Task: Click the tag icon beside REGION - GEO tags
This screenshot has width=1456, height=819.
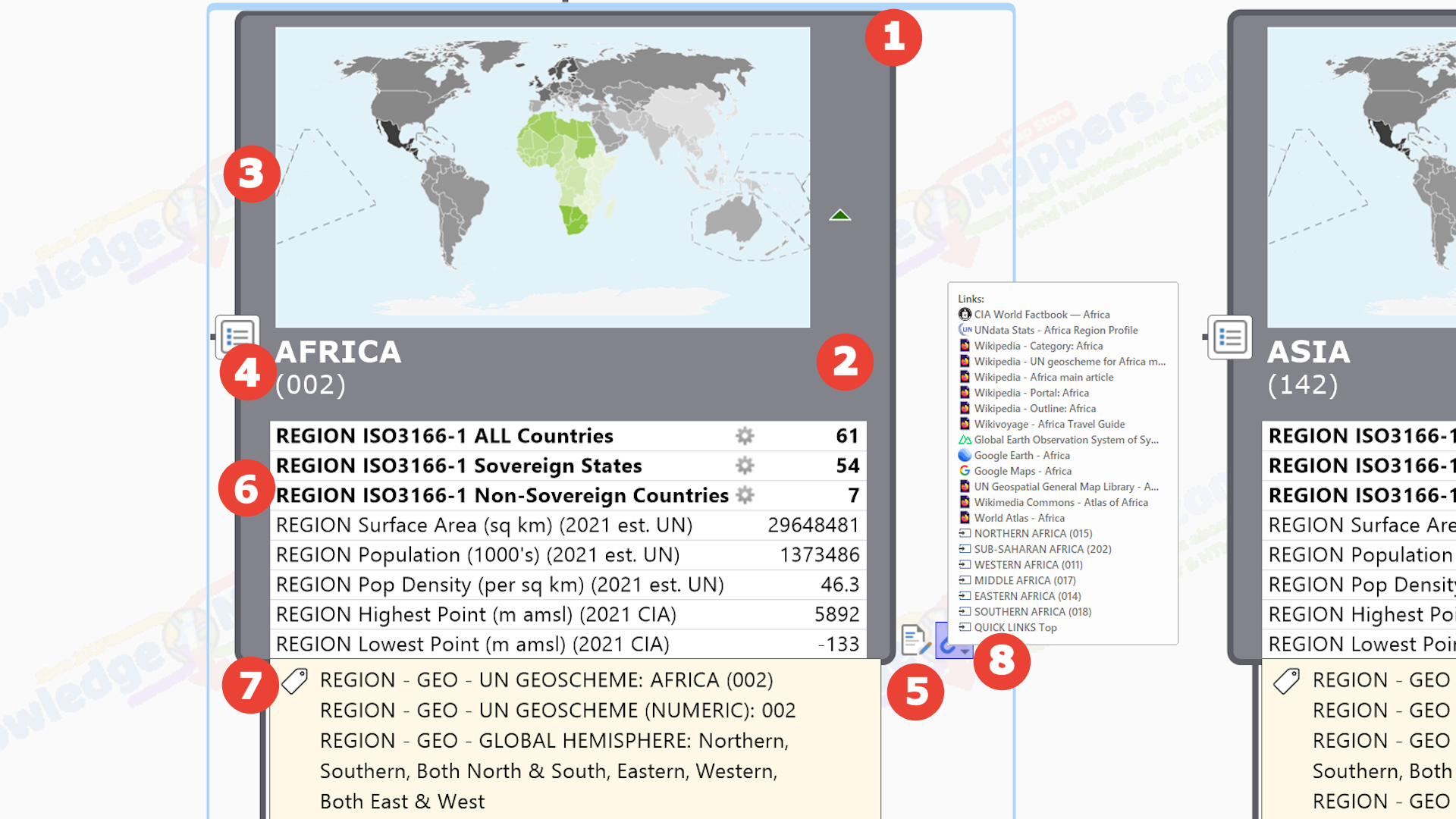Action: (x=295, y=680)
